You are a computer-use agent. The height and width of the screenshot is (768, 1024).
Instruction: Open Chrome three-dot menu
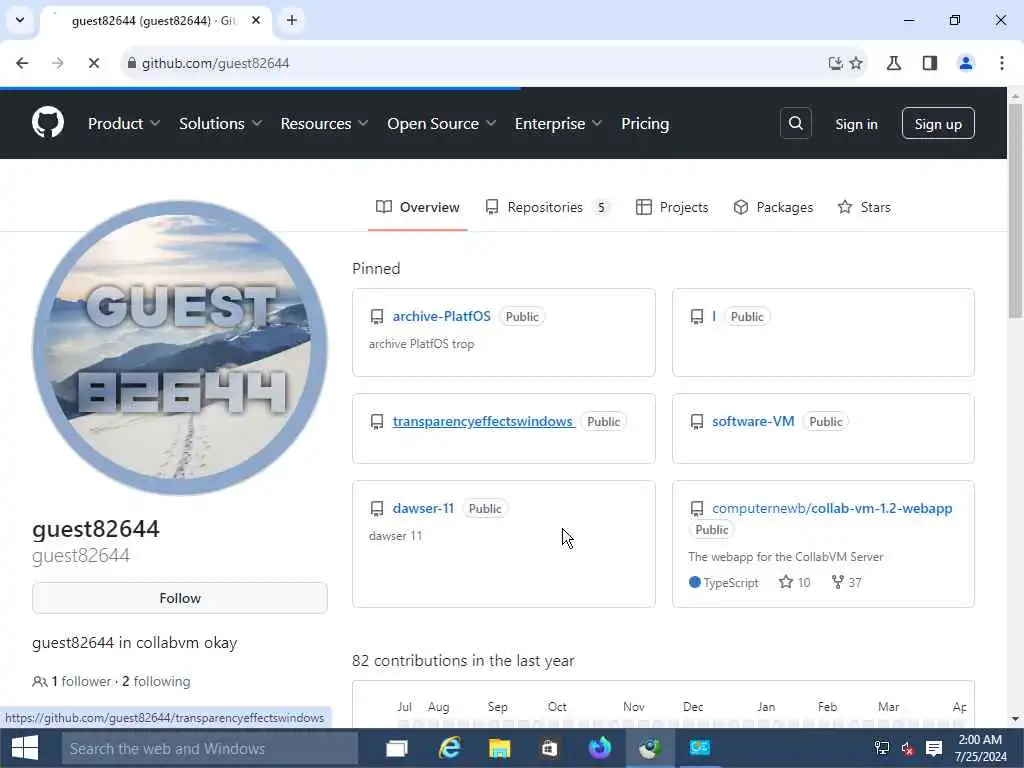point(1002,63)
